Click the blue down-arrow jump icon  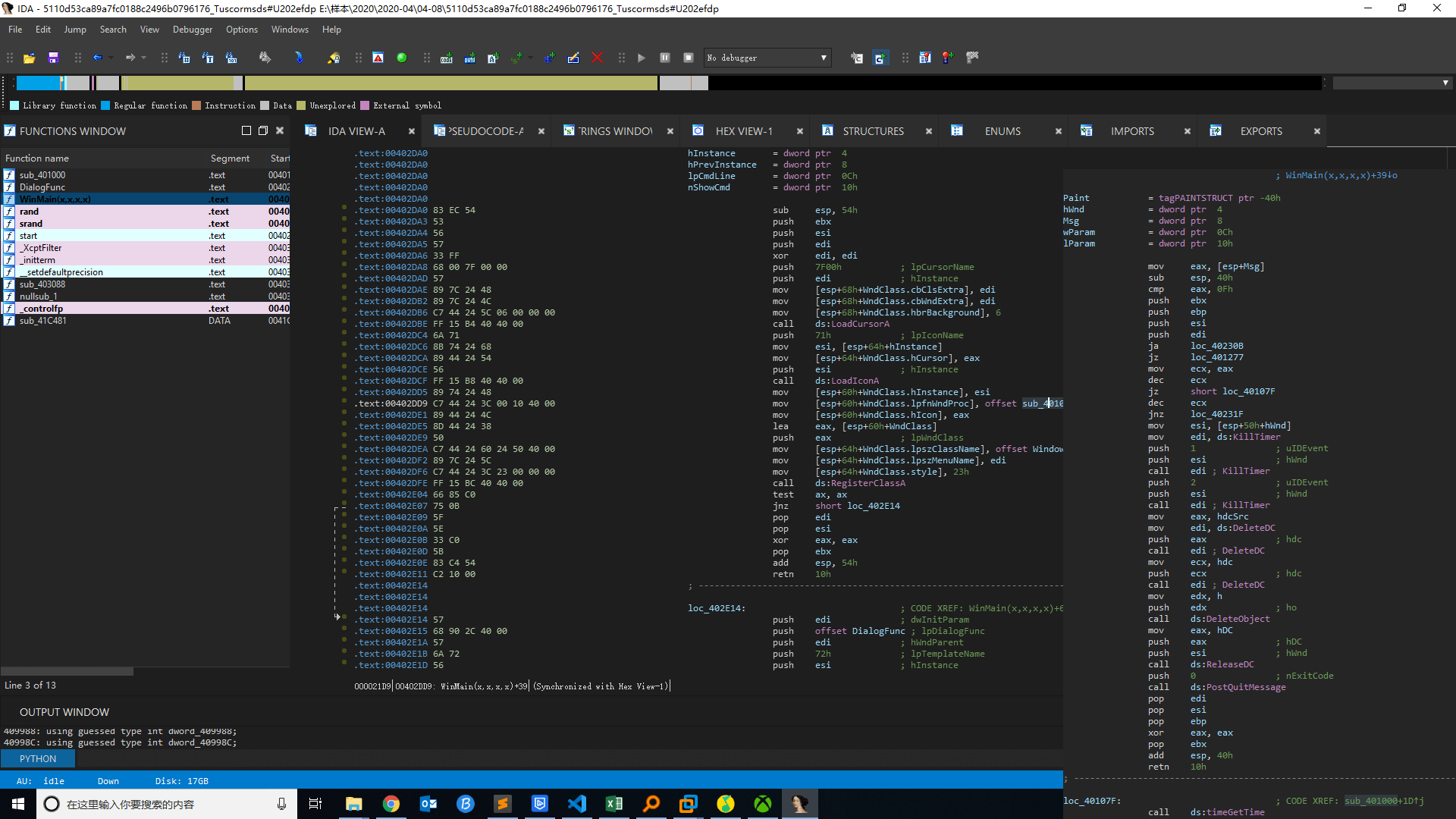pos(299,58)
